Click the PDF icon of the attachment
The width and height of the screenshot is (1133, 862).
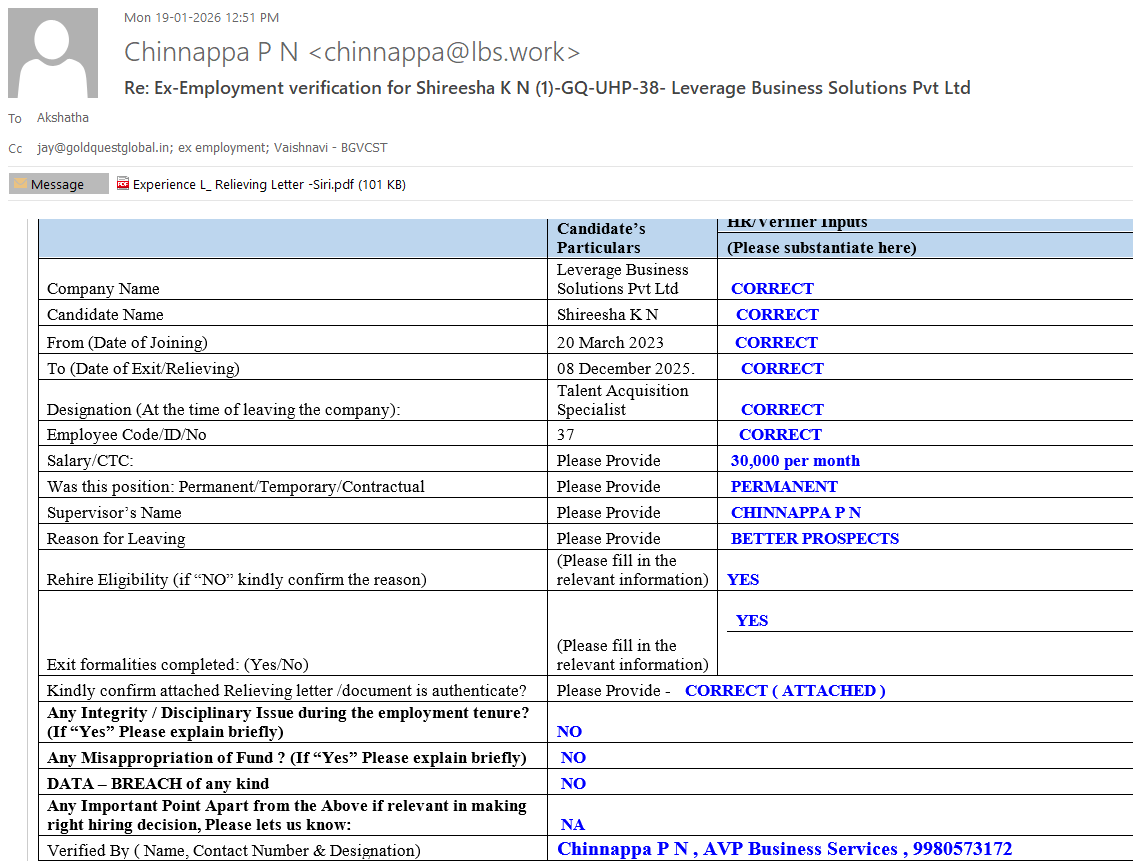point(123,184)
